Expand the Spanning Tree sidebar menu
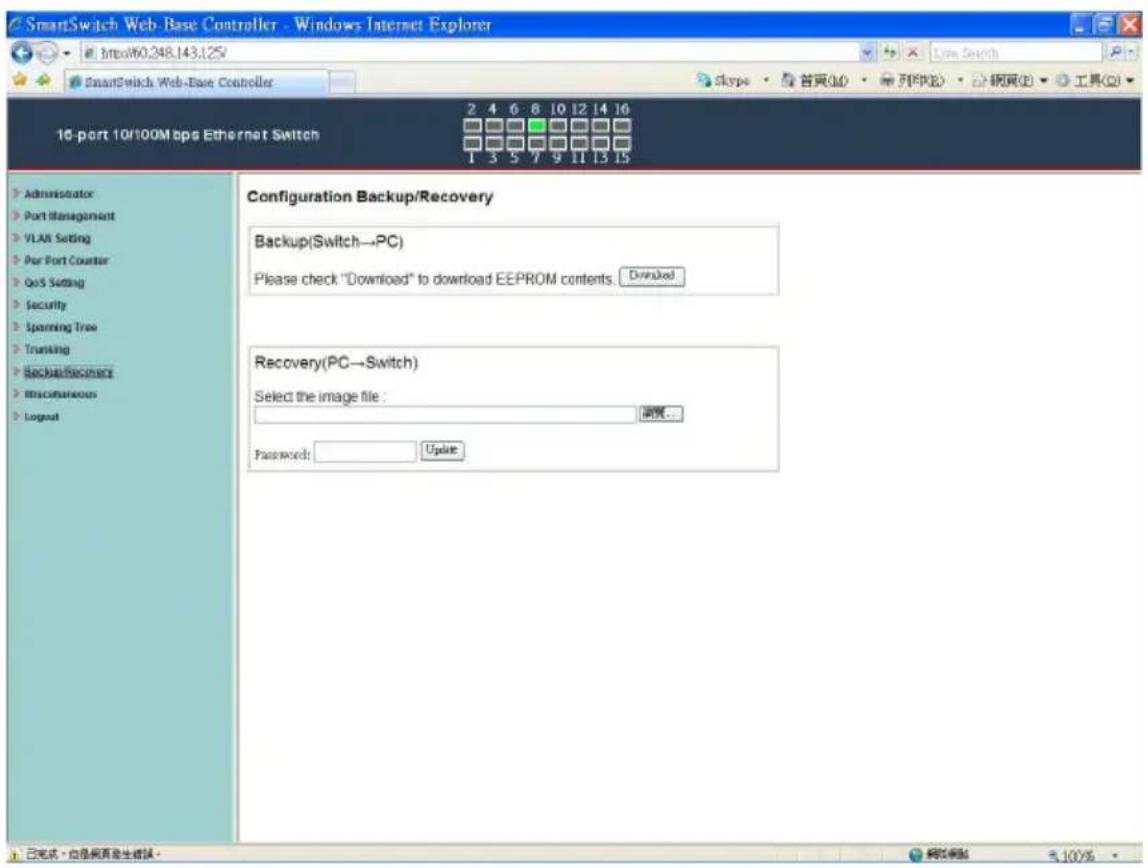The image size is (1148, 868). coord(61,327)
